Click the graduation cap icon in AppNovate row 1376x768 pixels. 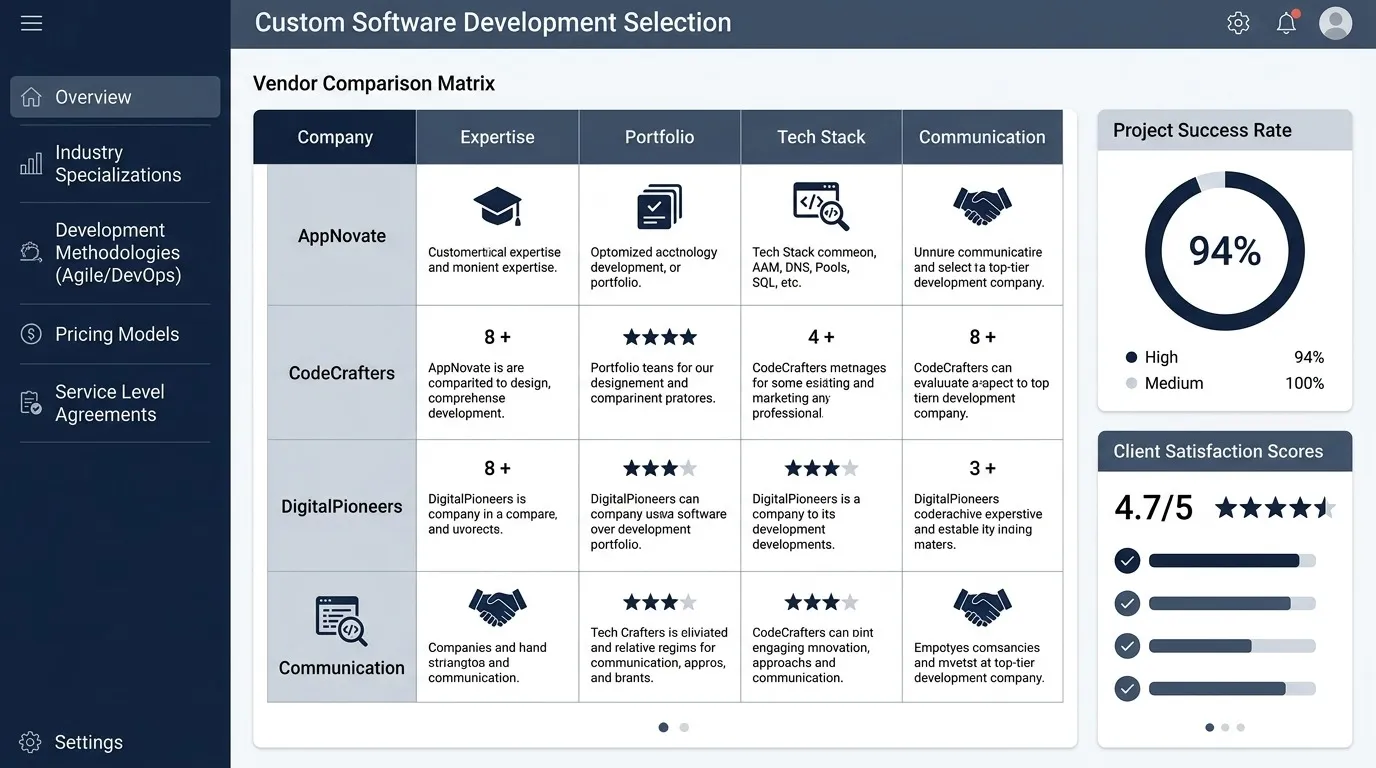[x=497, y=207]
